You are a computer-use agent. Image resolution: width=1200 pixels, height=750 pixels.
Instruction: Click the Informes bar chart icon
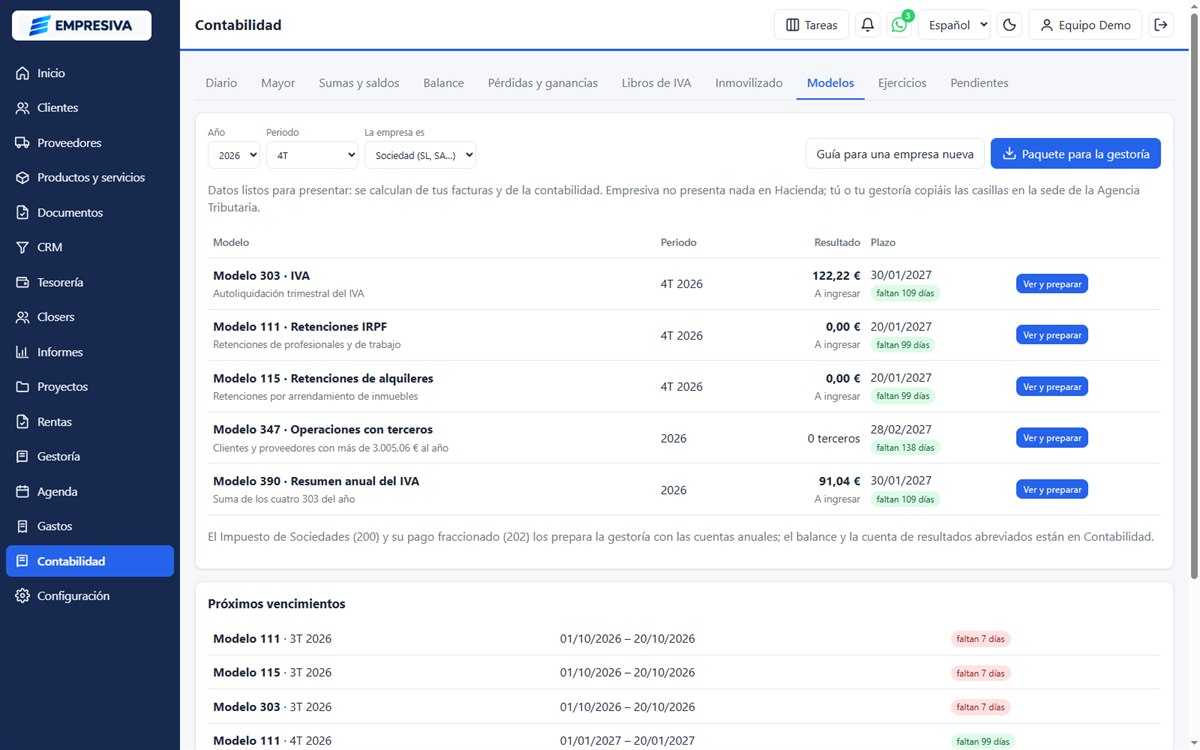(x=22, y=352)
